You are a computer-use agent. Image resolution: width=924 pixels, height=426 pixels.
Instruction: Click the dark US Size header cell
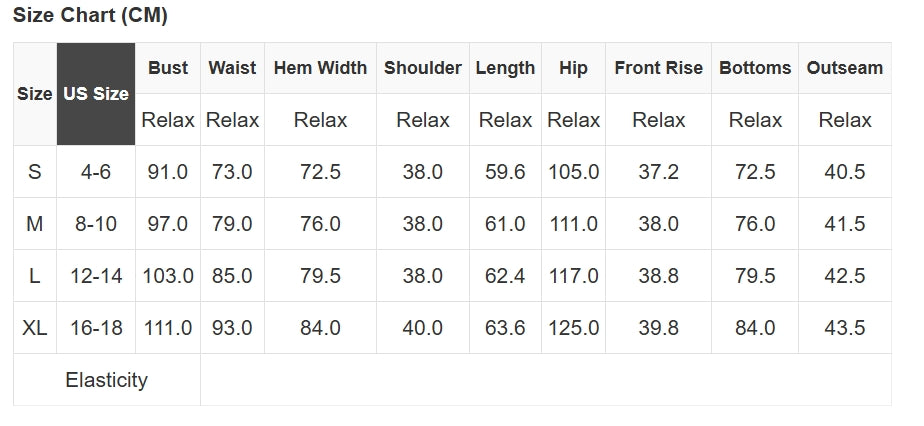click(x=96, y=94)
